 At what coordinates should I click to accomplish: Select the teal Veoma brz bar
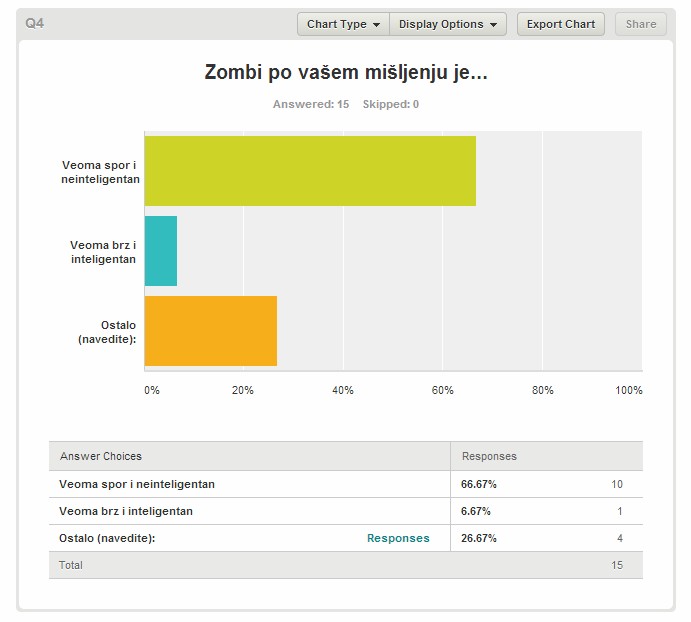tap(161, 251)
